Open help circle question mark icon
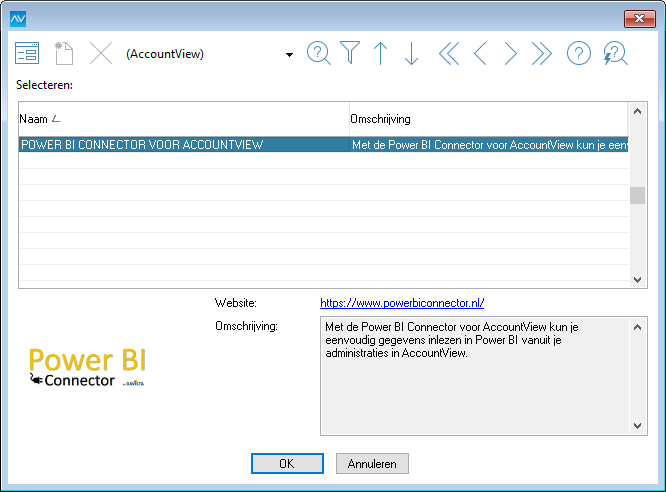666x492 pixels. (x=579, y=53)
